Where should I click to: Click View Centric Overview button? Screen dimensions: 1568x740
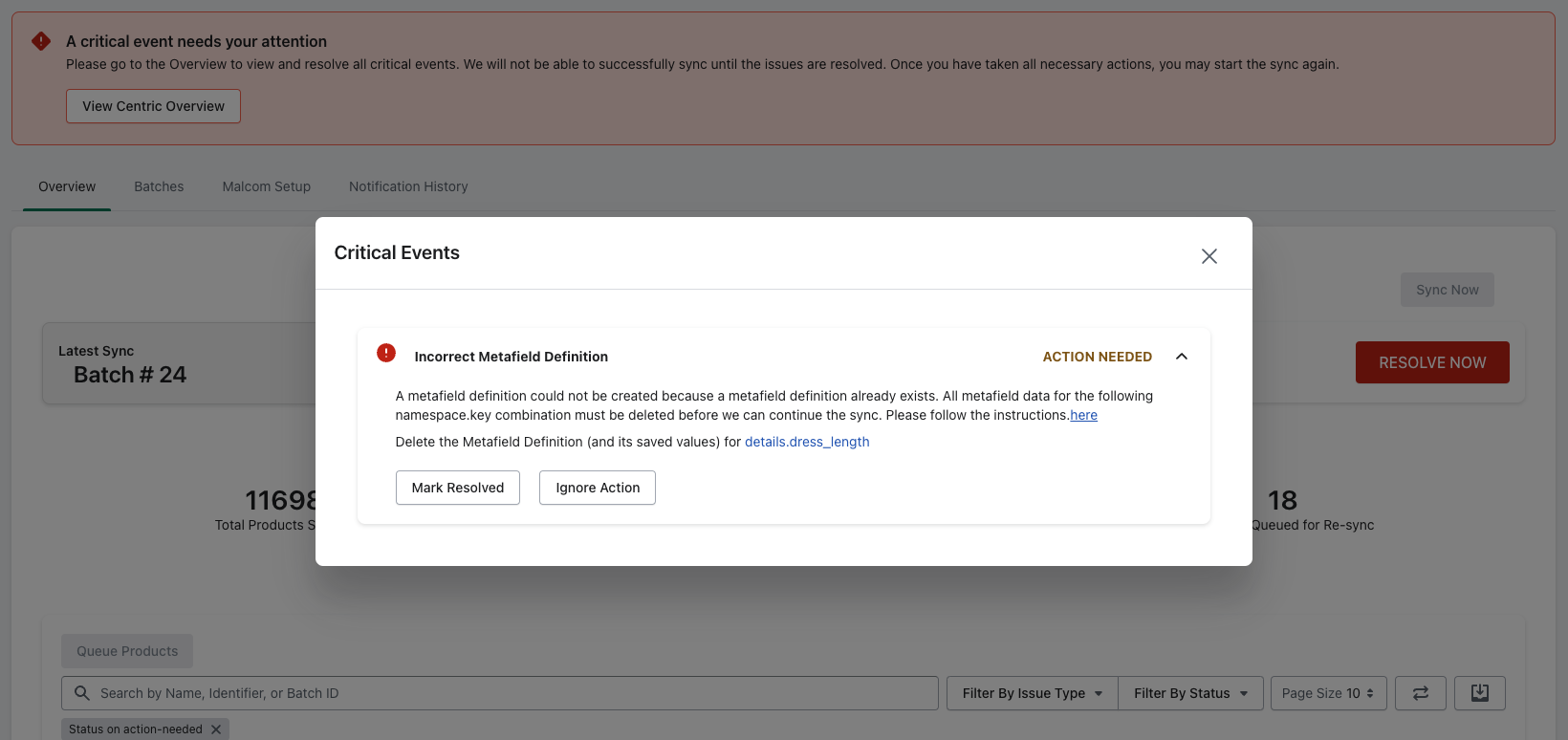[x=153, y=106]
